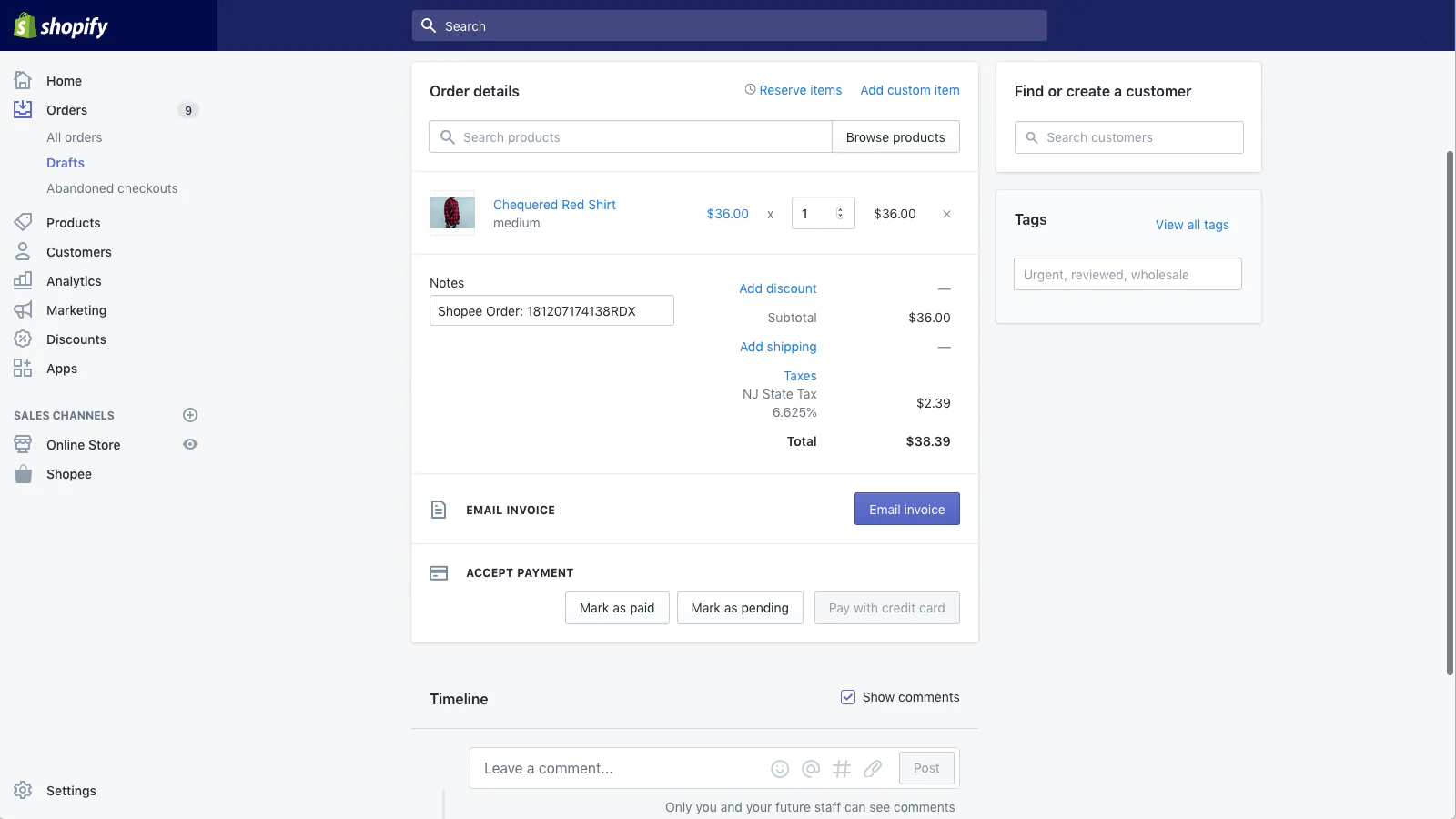Remove Chequered Red Shirt line item
Screen dimensions: 1456x819
click(x=946, y=214)
